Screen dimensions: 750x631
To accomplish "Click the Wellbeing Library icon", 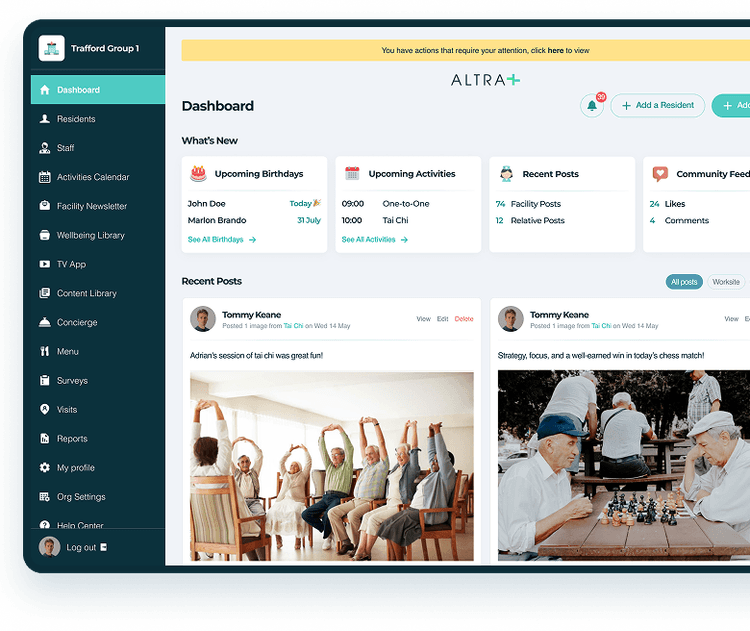I will (44, 235).
